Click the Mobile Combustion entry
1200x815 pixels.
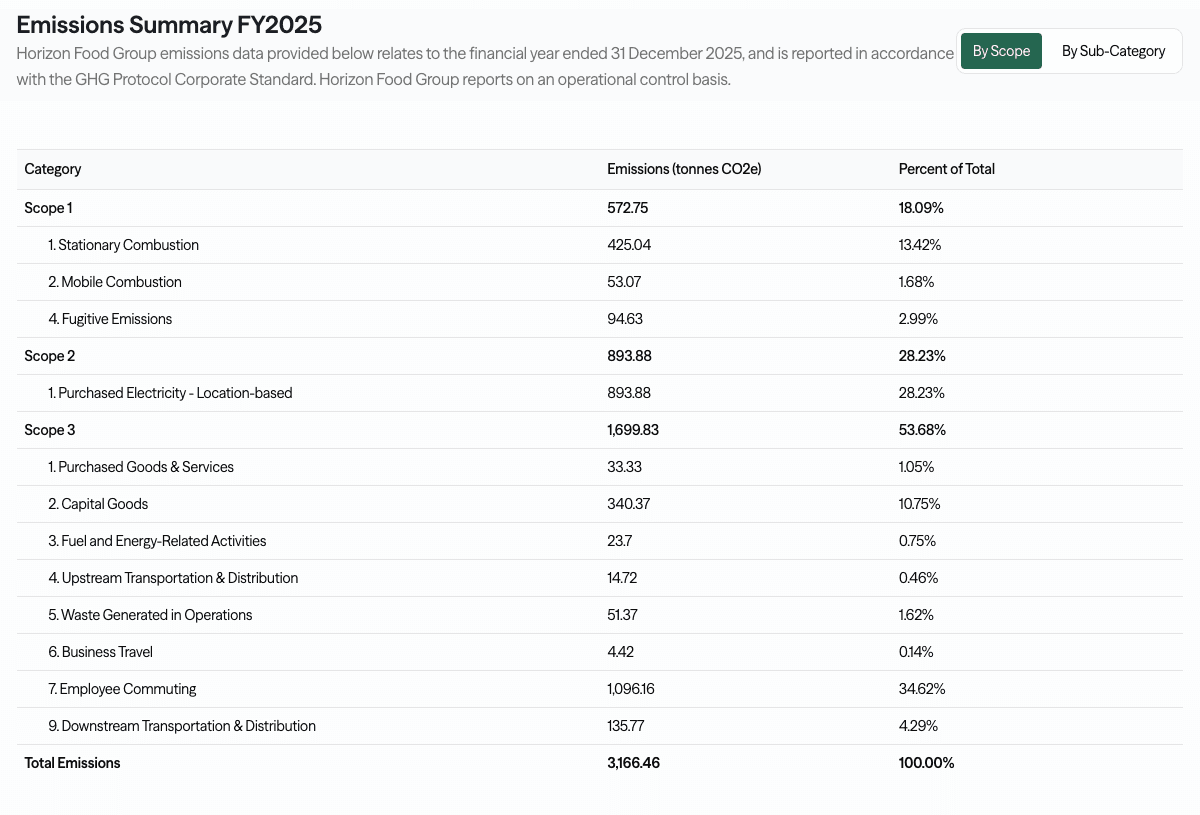[x=114, y=281]
